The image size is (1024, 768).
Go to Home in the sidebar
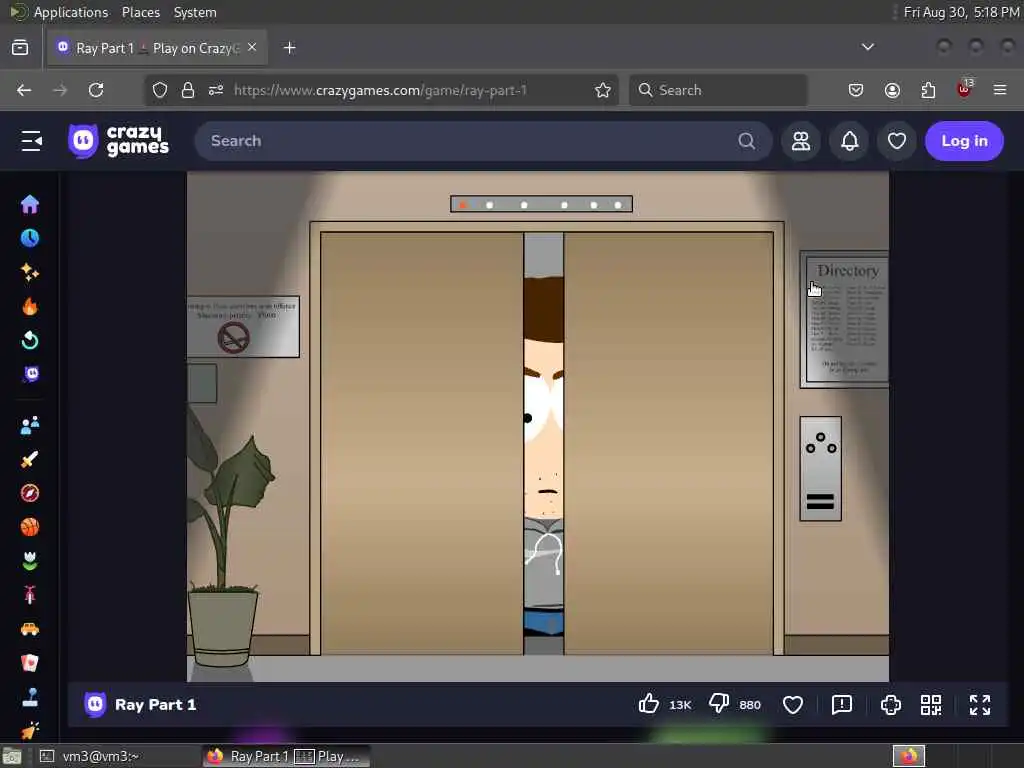coord(29,204)
